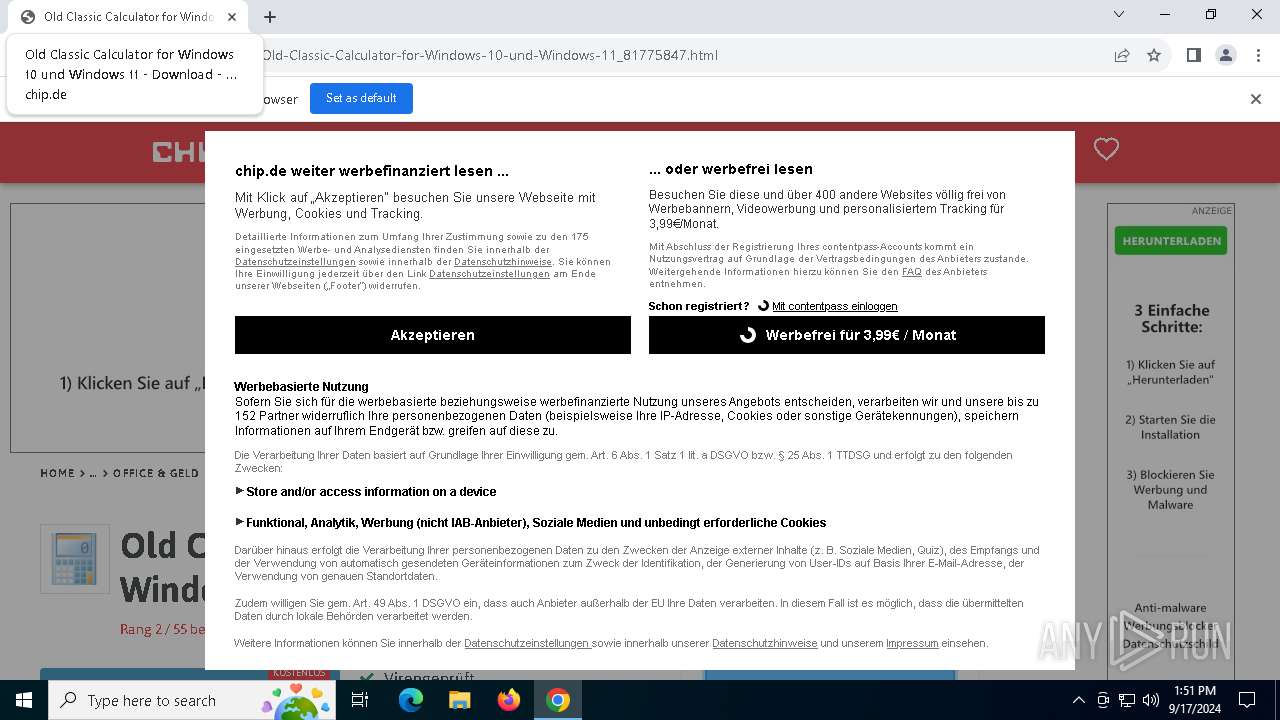This screenshot has width=1280, height=720.
Task: Switch to Chrome in the taskbar
Action: point(558,700)
